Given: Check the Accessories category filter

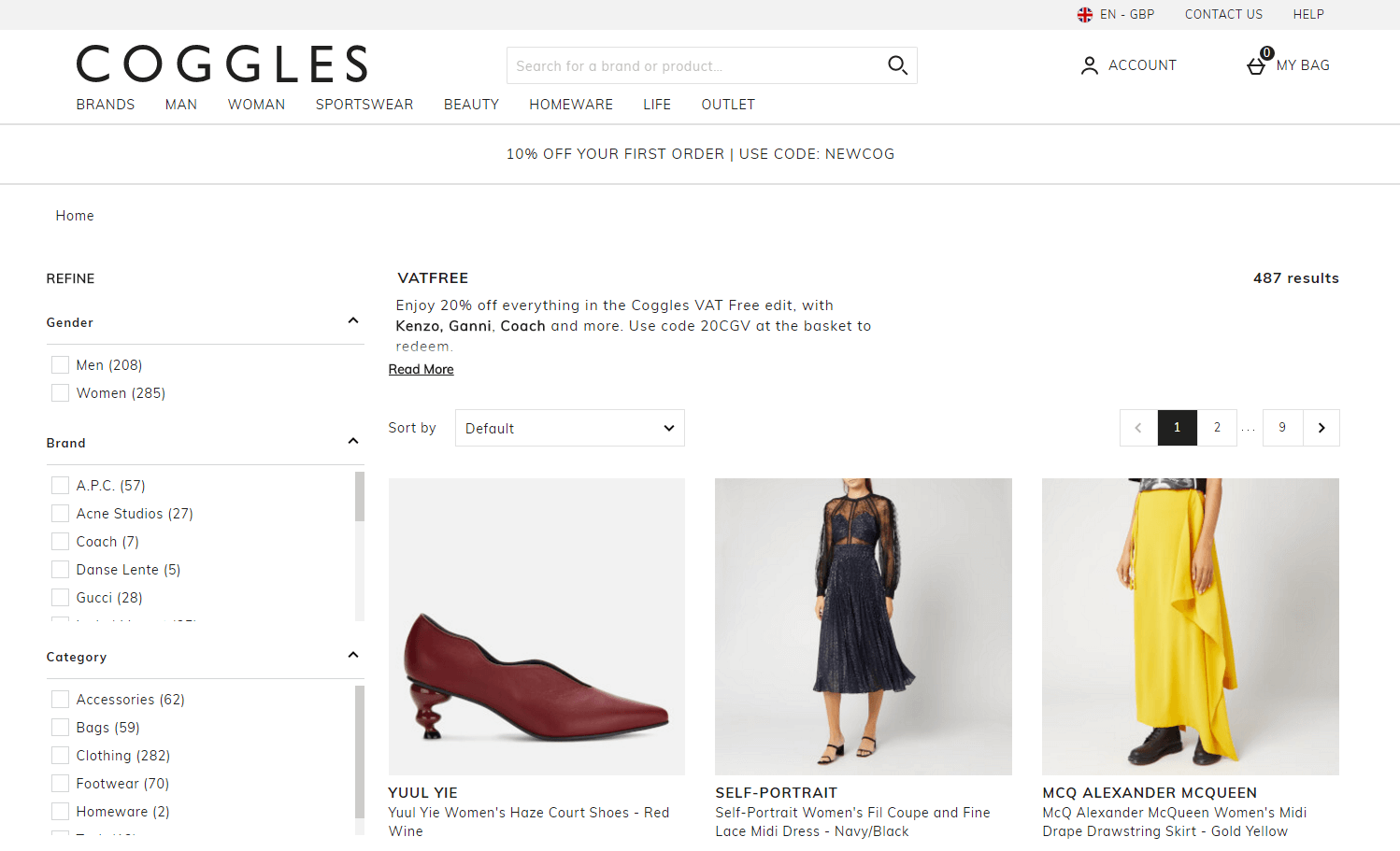Looking at the screenshot, I should (x=61, y=700).
